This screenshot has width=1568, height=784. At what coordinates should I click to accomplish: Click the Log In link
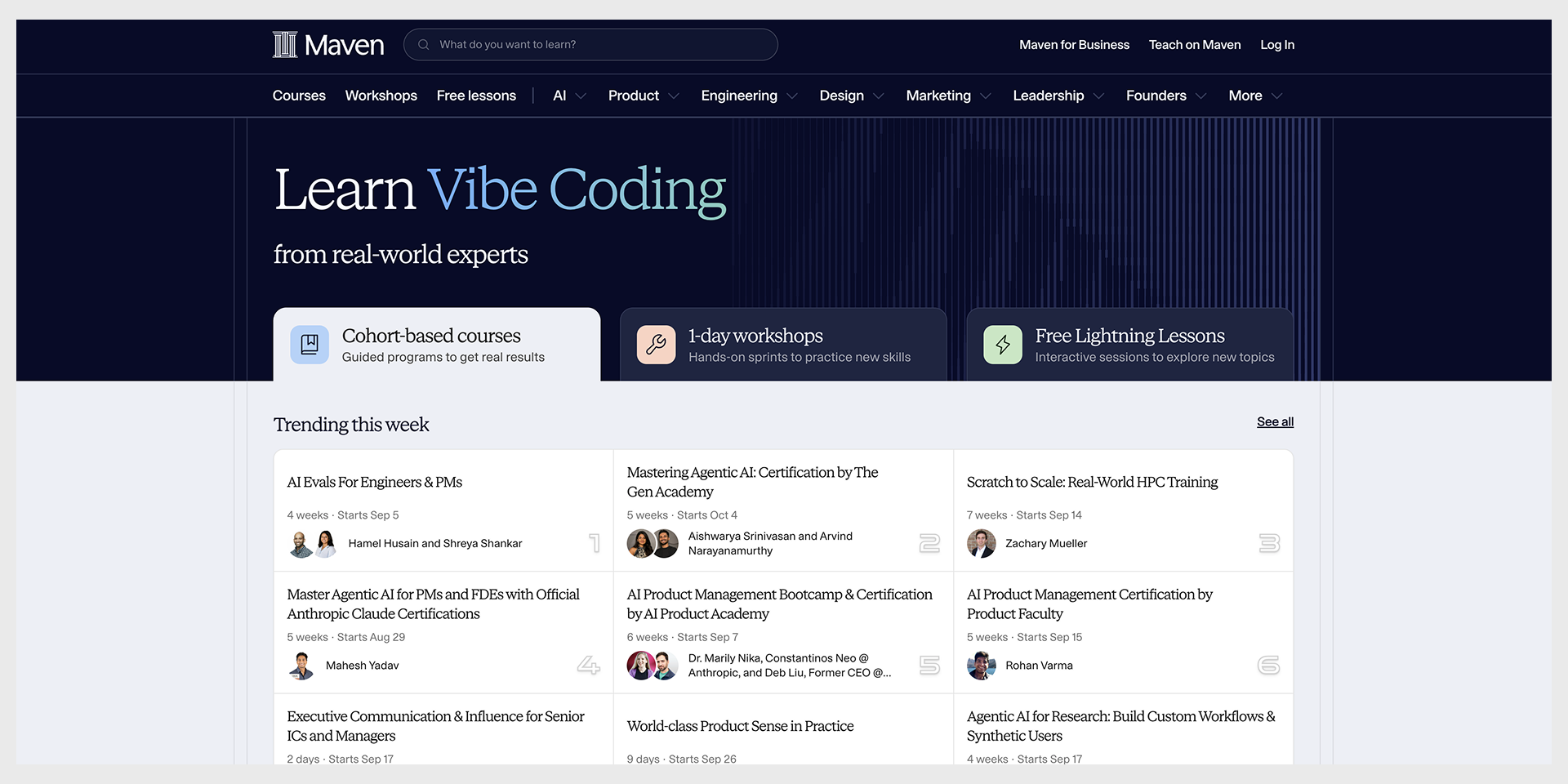coord(1277,45)
